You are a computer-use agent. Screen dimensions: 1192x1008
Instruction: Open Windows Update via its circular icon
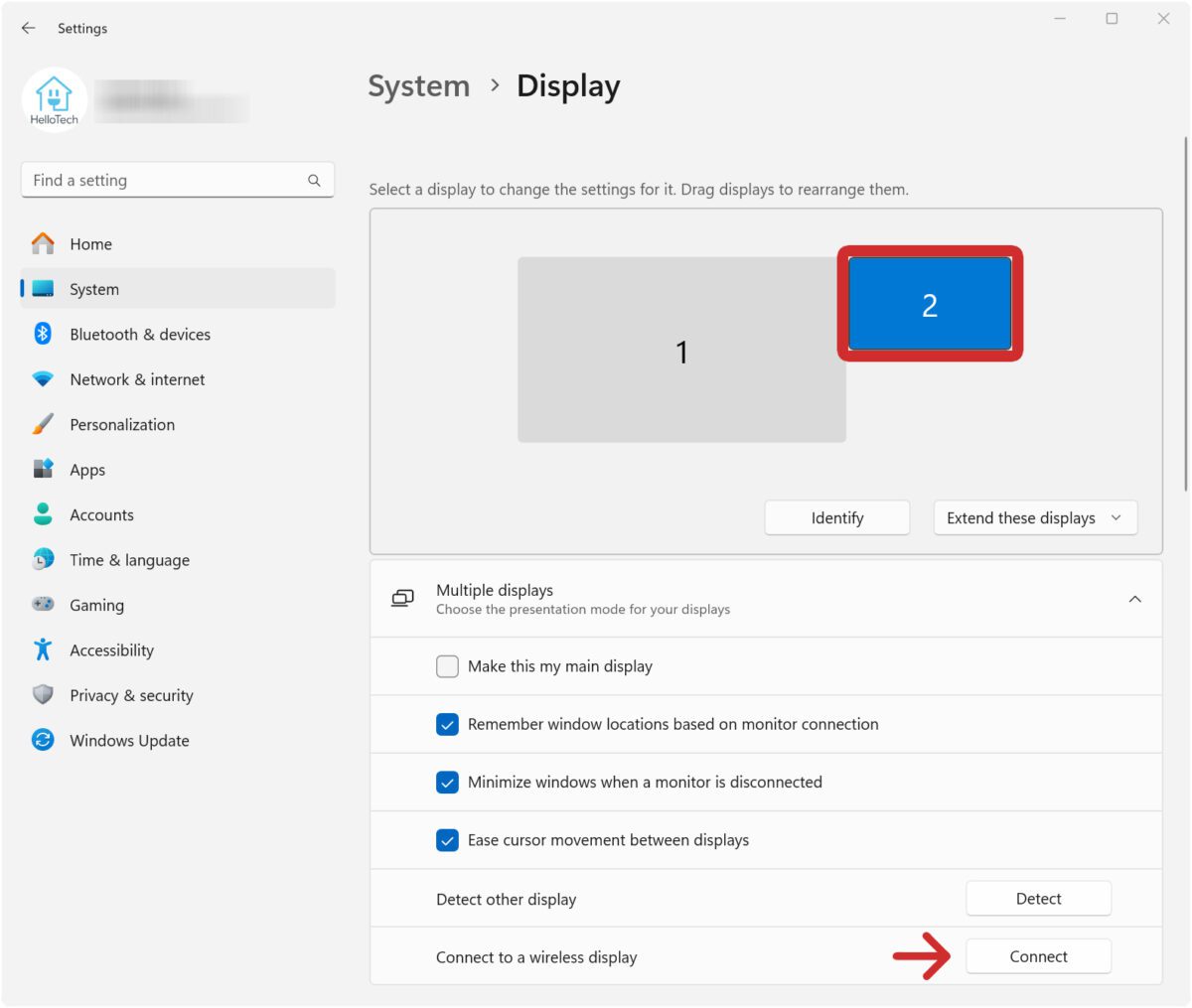tap(42, 740)
